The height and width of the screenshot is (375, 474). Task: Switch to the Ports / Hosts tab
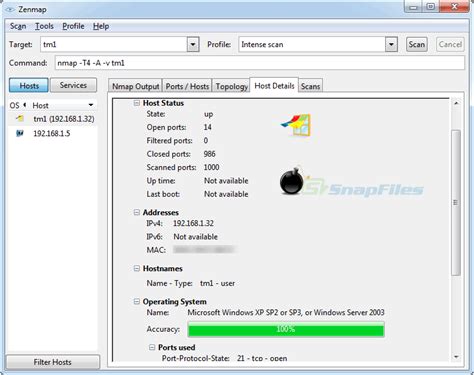coord(187,86)
